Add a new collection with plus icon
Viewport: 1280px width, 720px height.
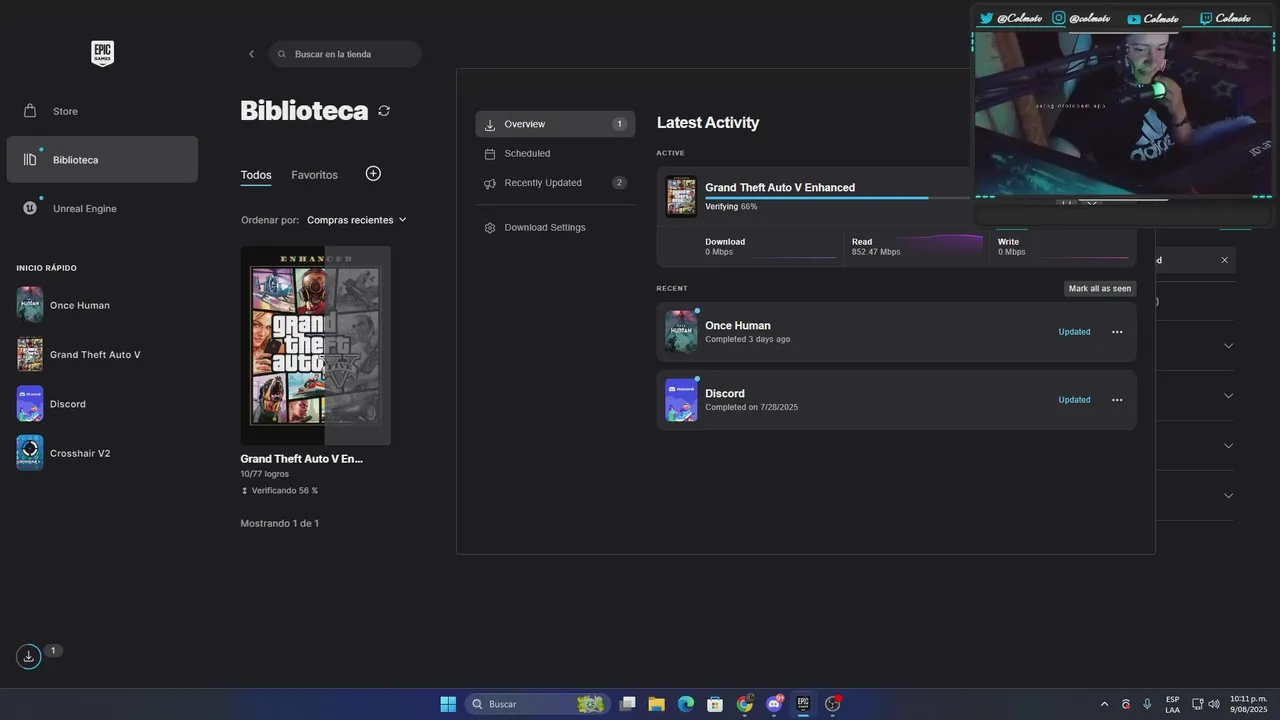373,174
